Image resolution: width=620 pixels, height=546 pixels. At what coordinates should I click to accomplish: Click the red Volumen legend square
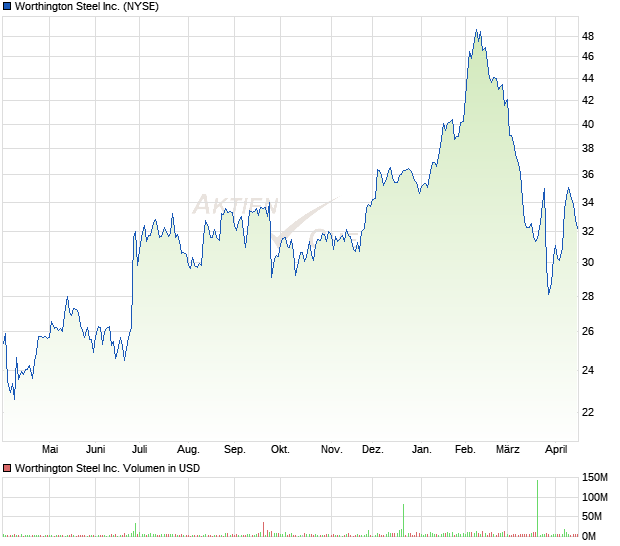(7, 469)
